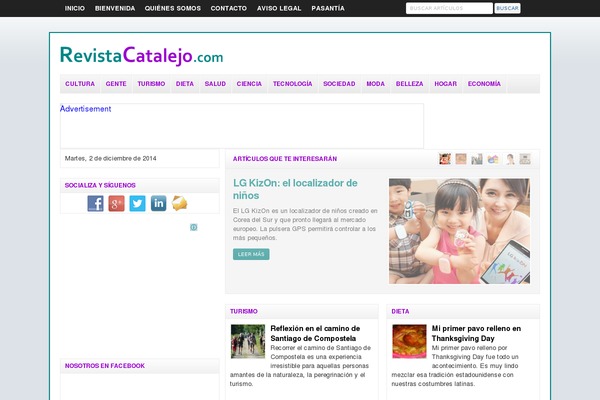Viewport: 600px width, 400px height.
Task: Open the Salud category tab
Action: click(x=215, y=83)
